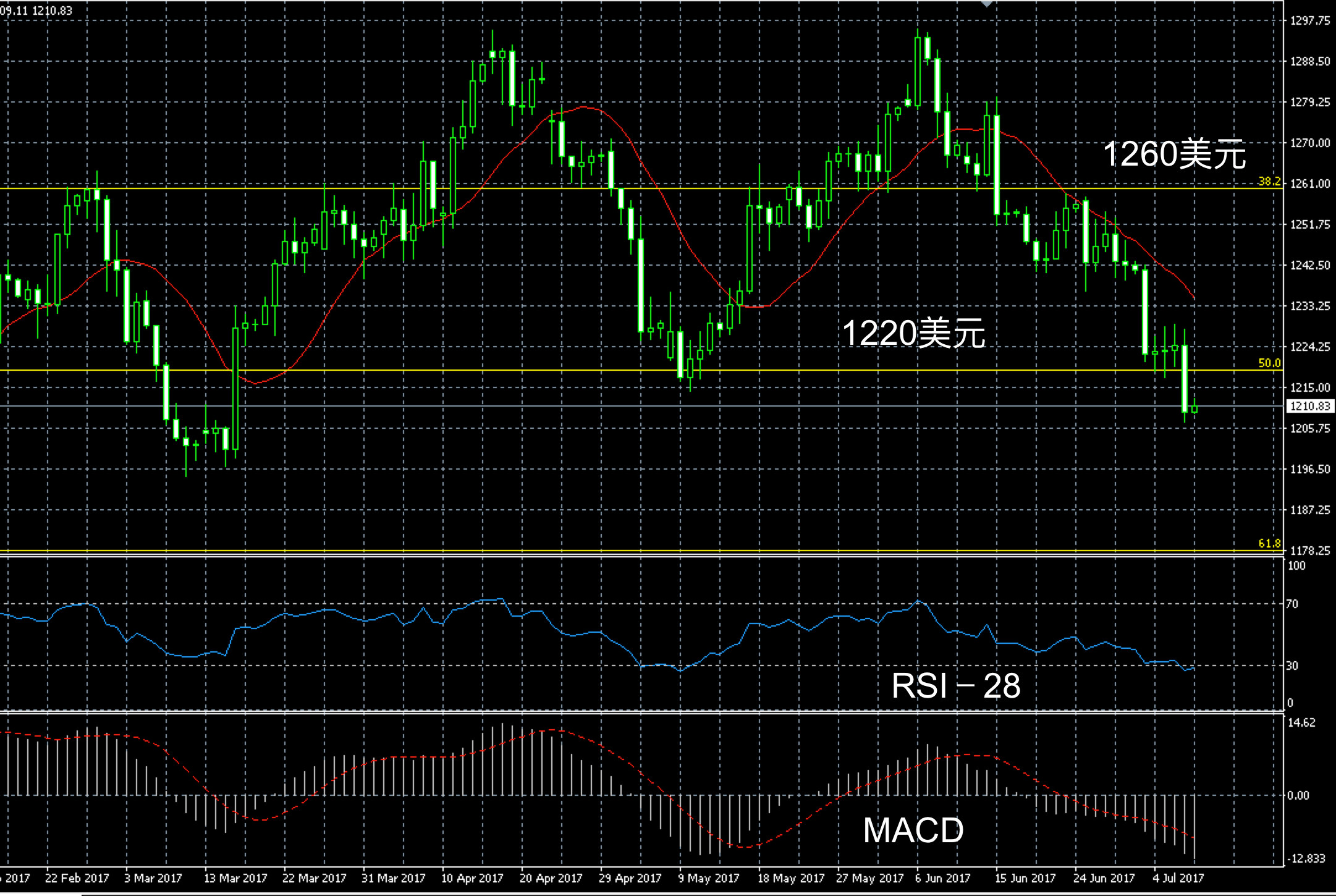Screen dimensions: 1336x896
Task: Click the 3 Mar 2017 date label
Action: coord(153,878)
